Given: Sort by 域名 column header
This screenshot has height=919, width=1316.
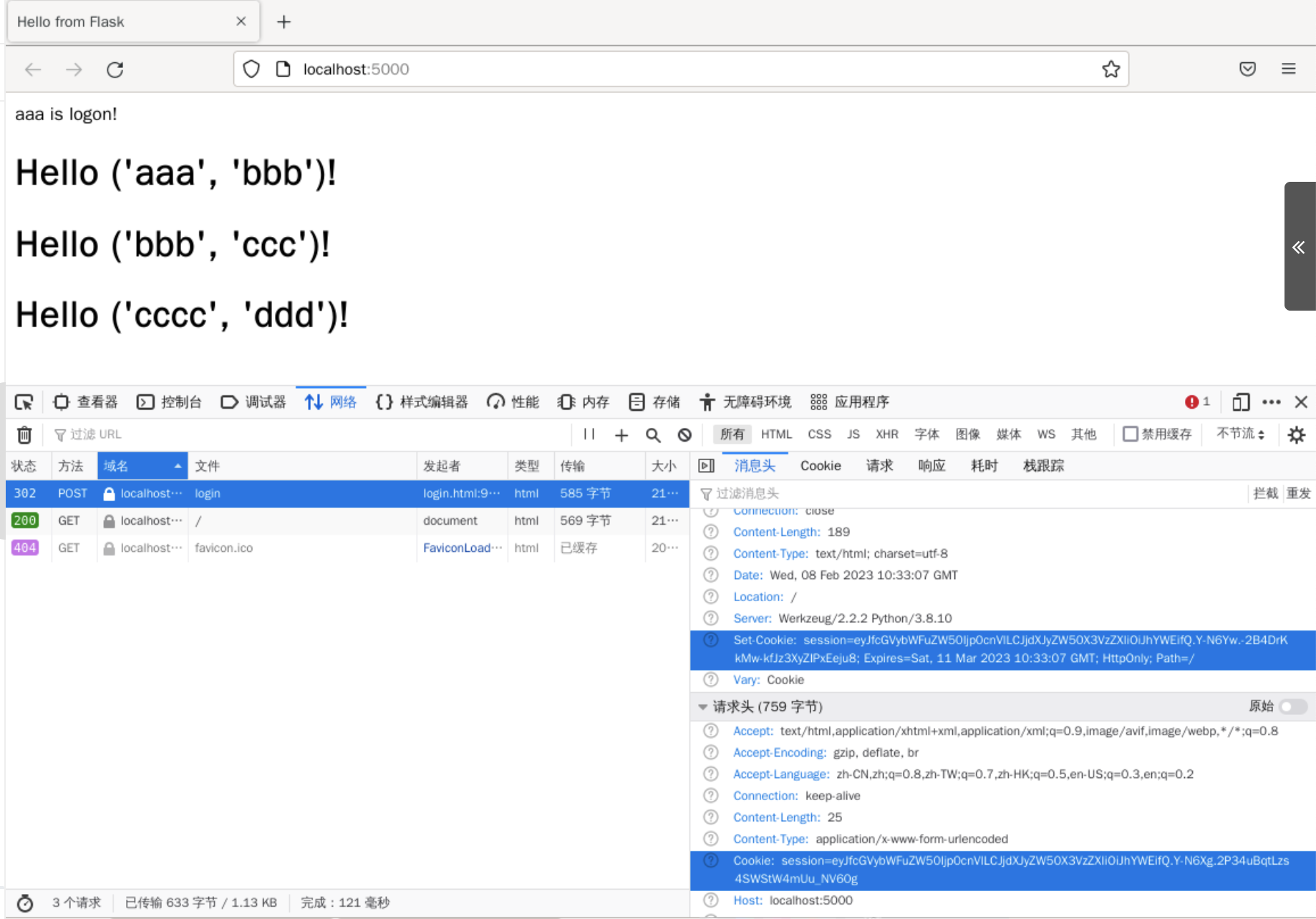Looking at the screenshot, I should pyautogui.click(x=142, y=466).
